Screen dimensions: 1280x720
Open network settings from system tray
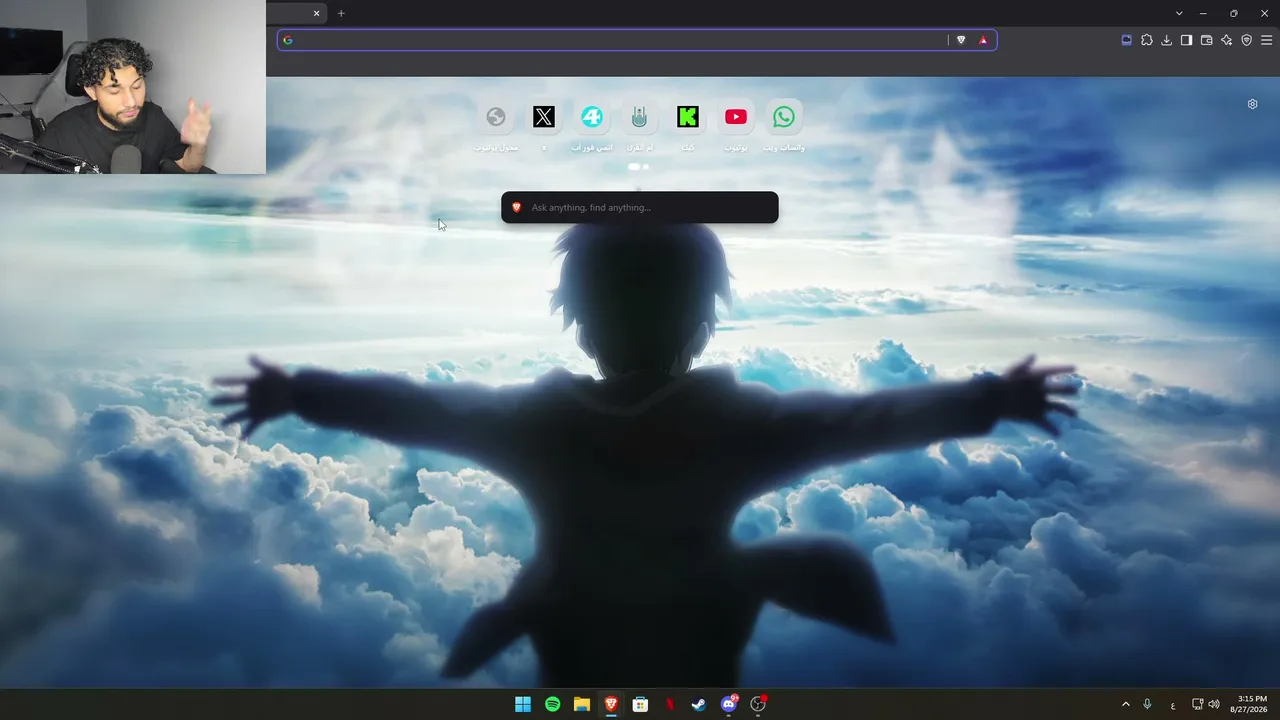tap(1198, 704)
